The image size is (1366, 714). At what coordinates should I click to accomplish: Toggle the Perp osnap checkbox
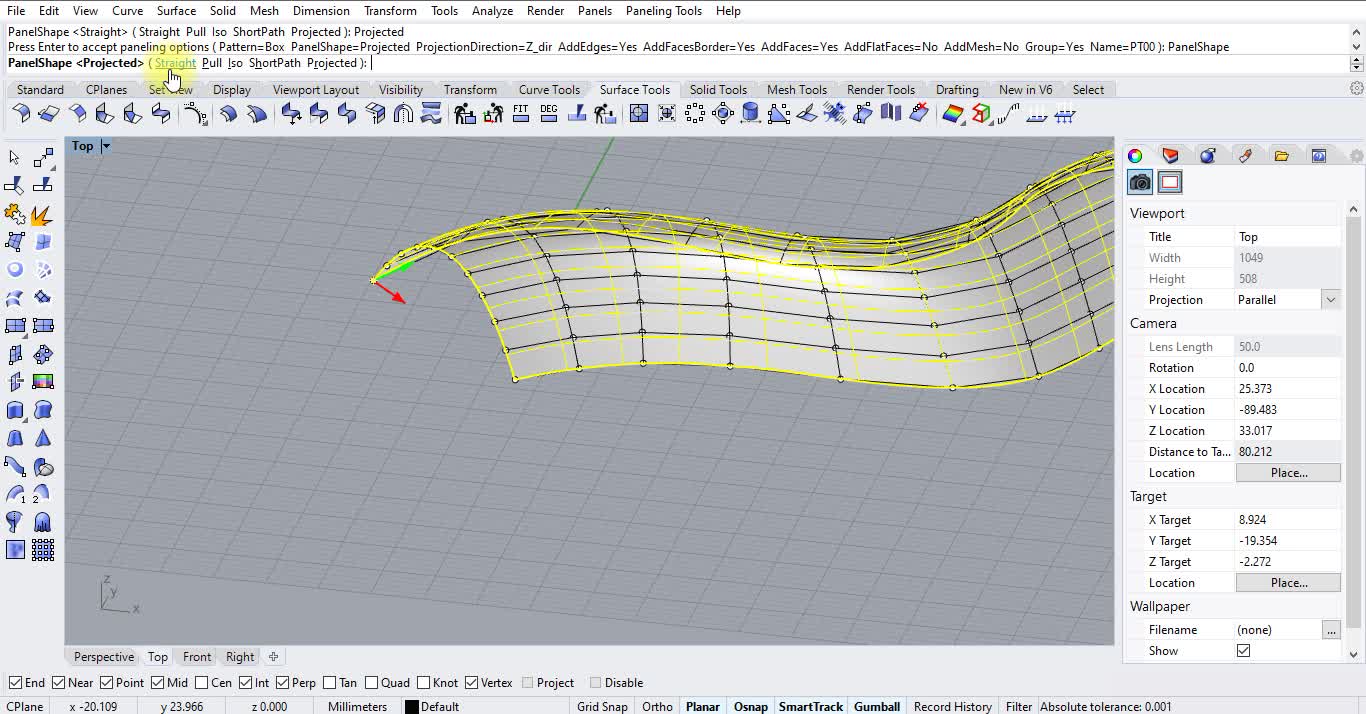[283, 683]
